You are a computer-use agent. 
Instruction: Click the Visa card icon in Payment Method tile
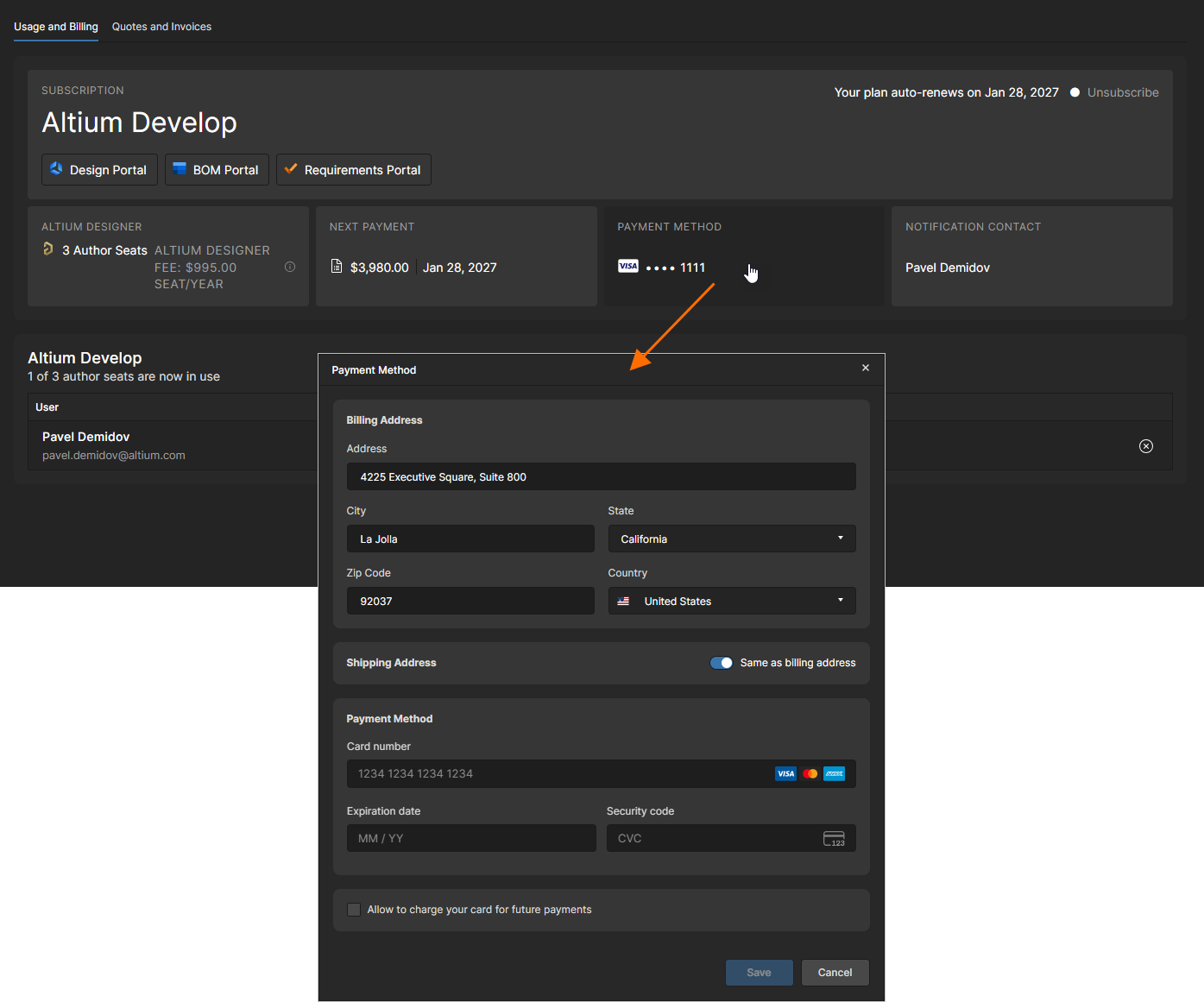click(627, 267)
